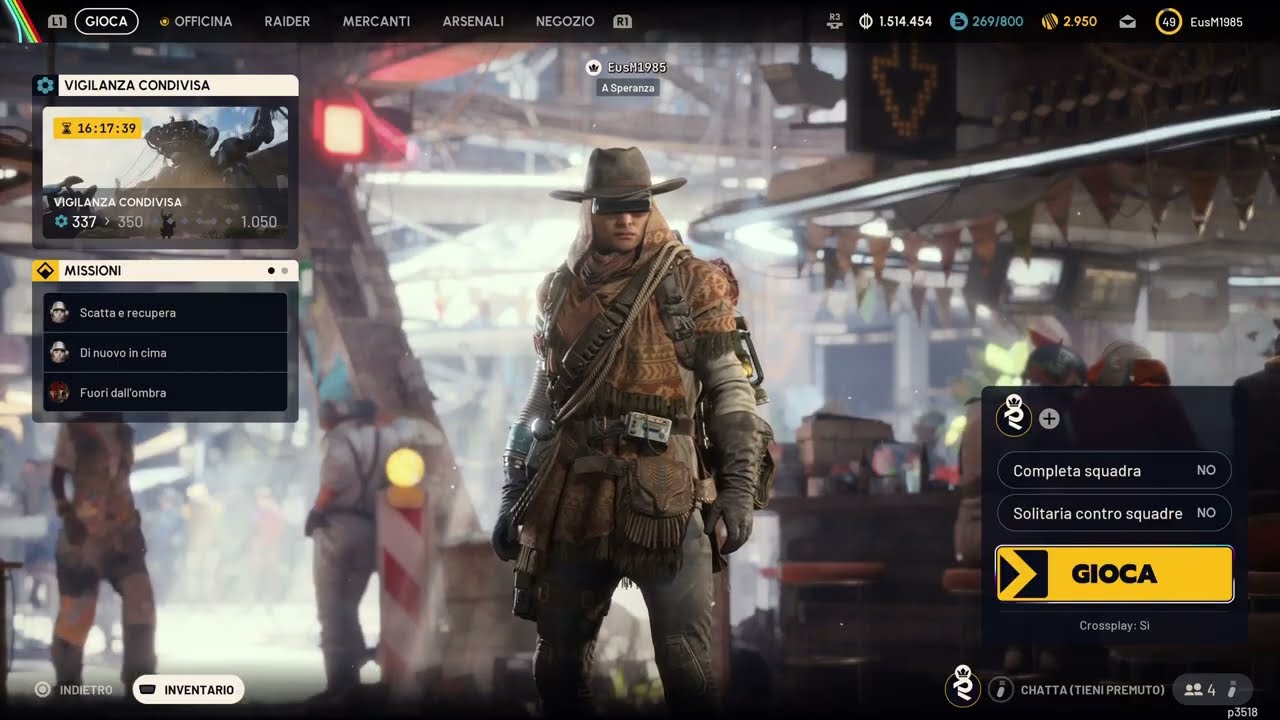Image resolution: width=1280 pixels, height=720 pixels.
Task: Open the 'Fuori dall'ombra' mission title
Action: 123,393
